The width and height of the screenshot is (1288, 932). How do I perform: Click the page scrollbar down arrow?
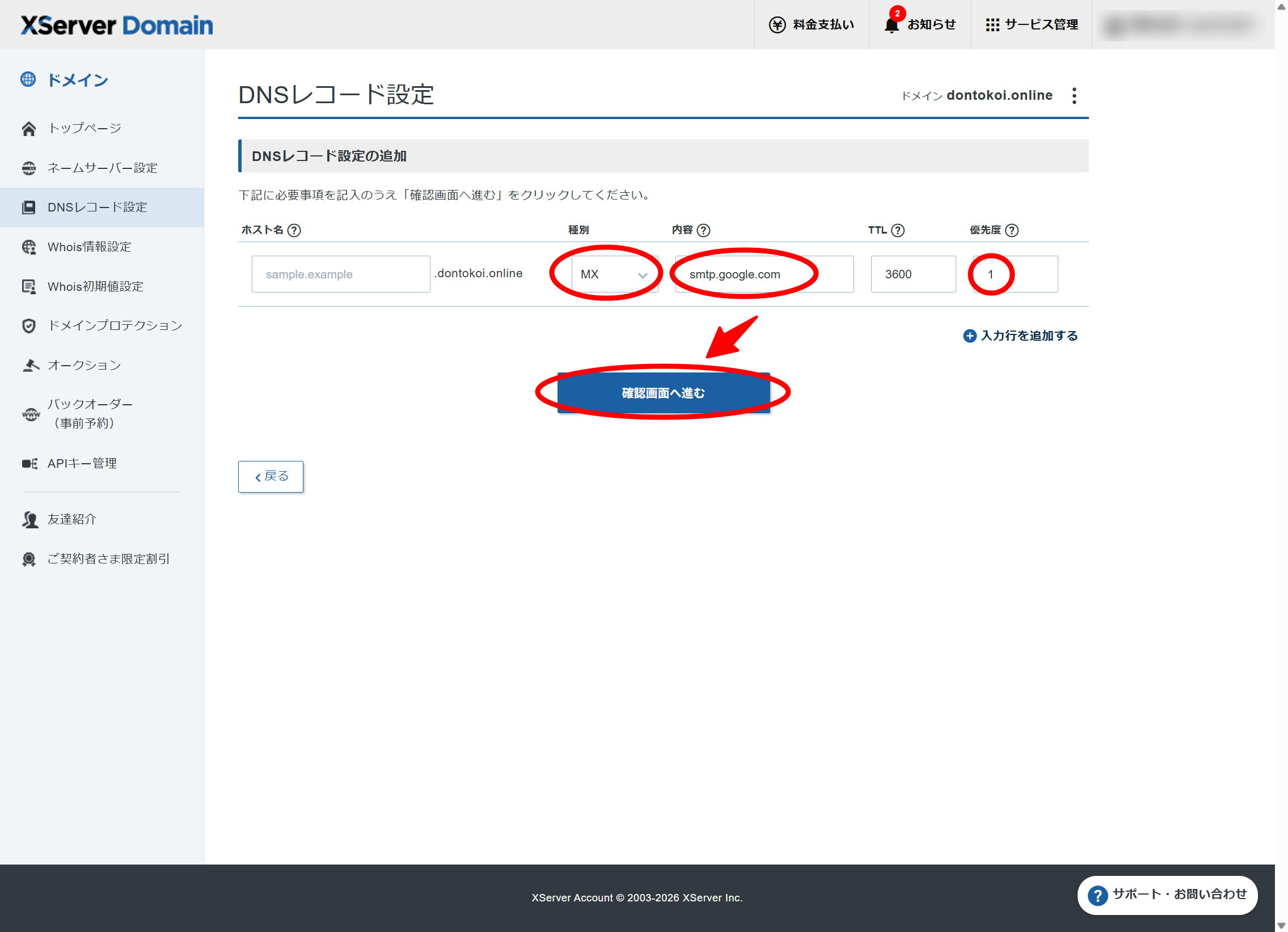[x=1281, y=926]
